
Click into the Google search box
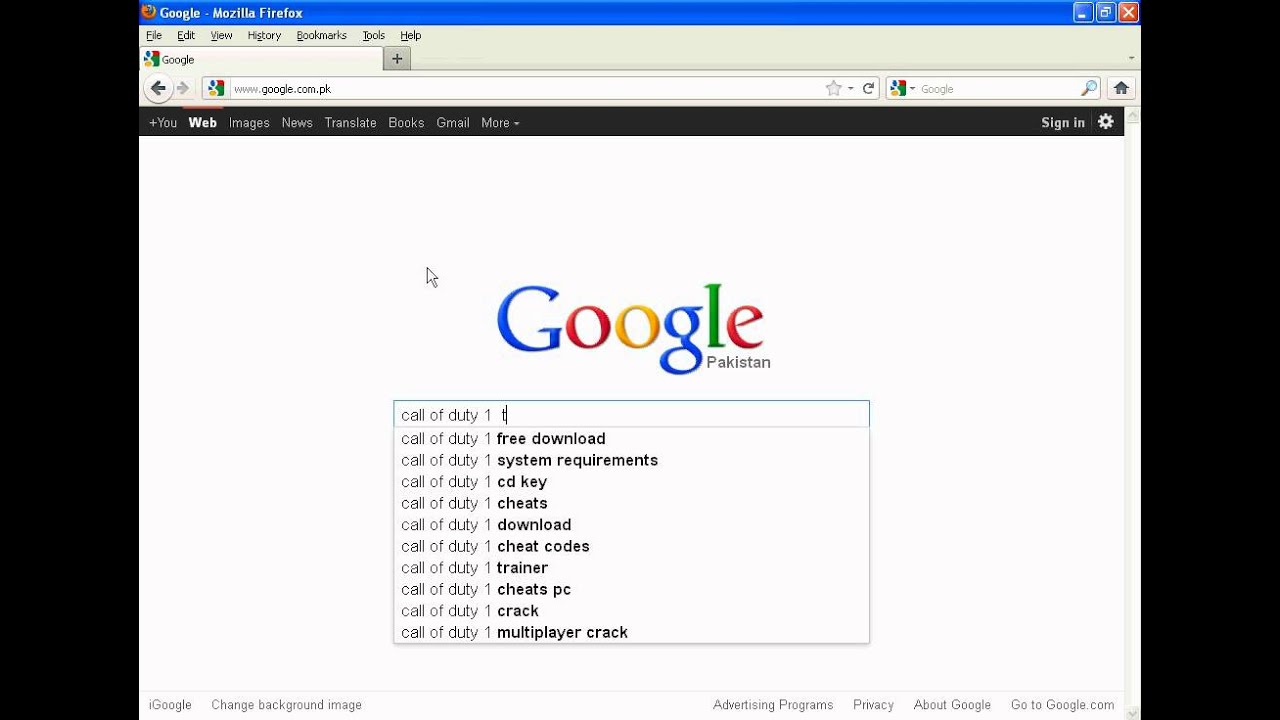(x=631, y=414)
